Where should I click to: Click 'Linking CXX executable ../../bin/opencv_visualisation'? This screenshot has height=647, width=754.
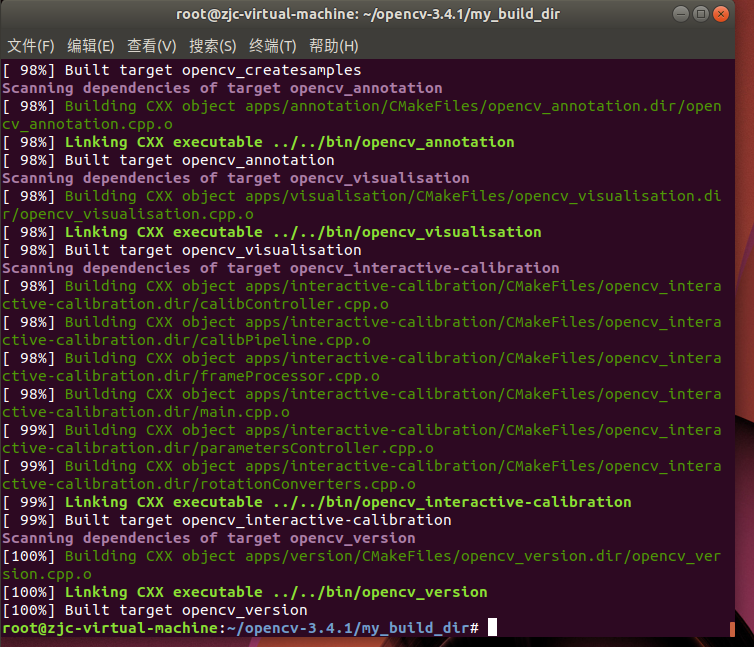click(x=303, y=232)
